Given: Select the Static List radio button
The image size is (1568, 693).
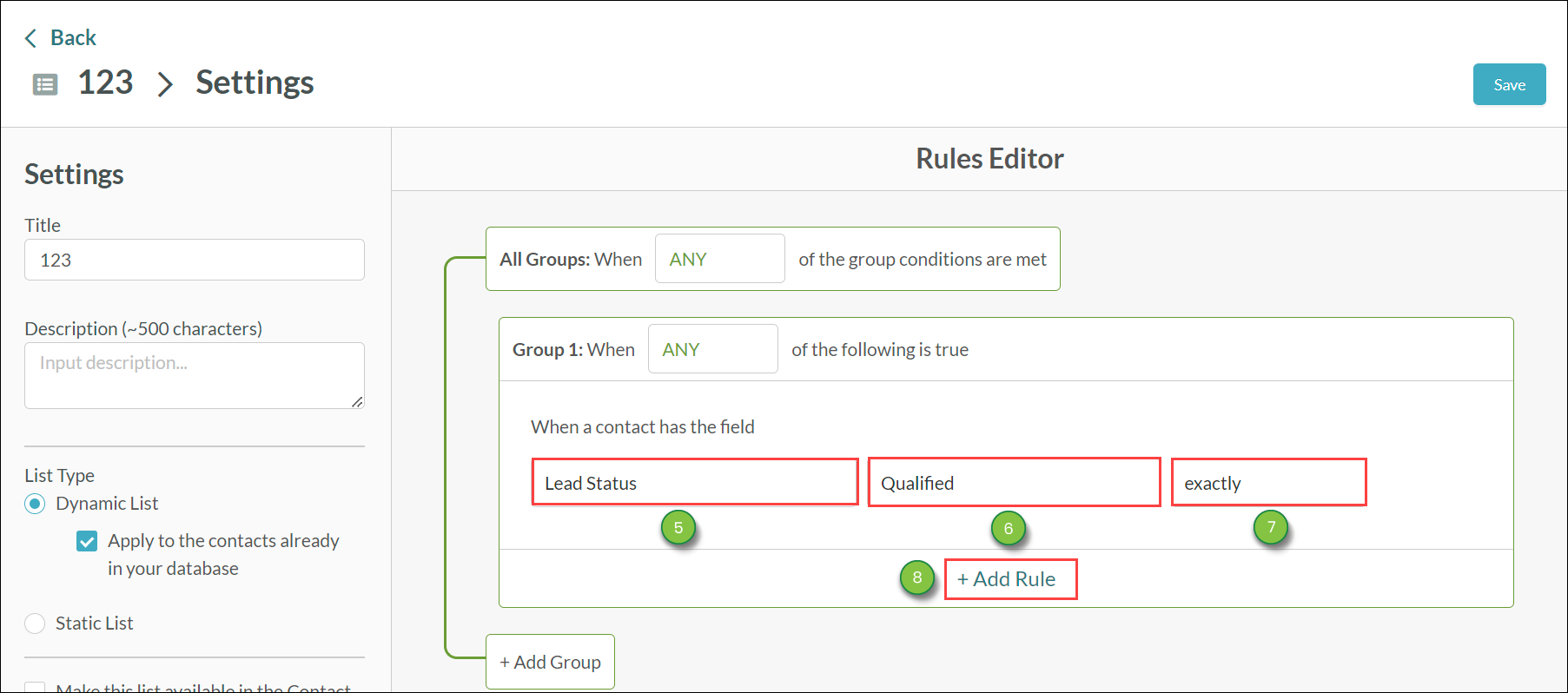Looking at the screenshot, I should (35, 624).
